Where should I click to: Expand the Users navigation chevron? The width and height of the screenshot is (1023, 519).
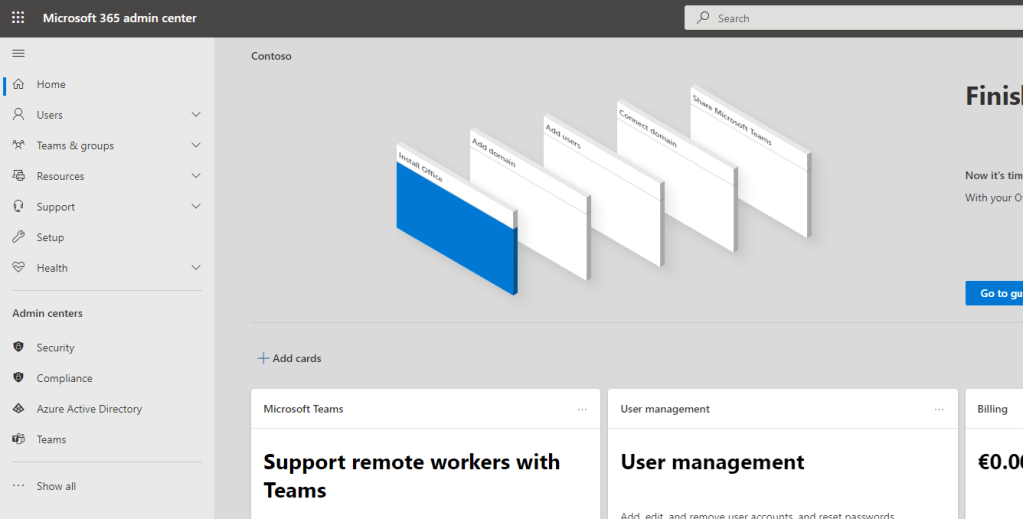[x=196, y=115]
